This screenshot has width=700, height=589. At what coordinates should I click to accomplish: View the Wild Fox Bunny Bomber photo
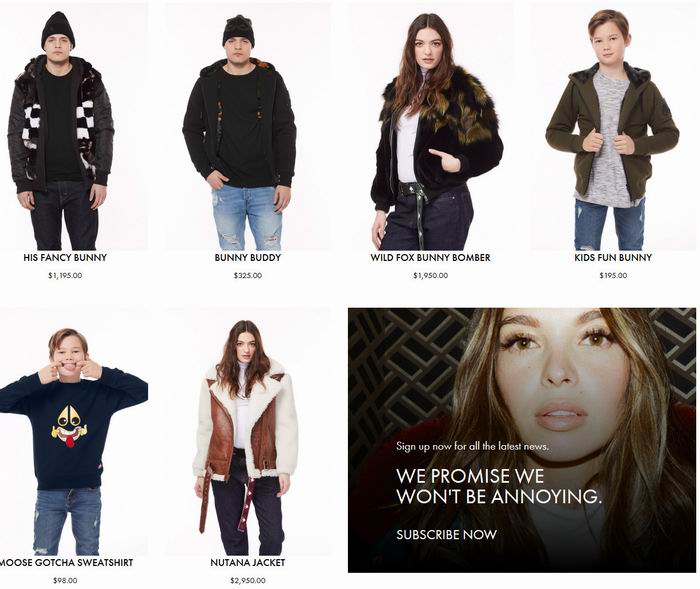(x=430, y=127)
